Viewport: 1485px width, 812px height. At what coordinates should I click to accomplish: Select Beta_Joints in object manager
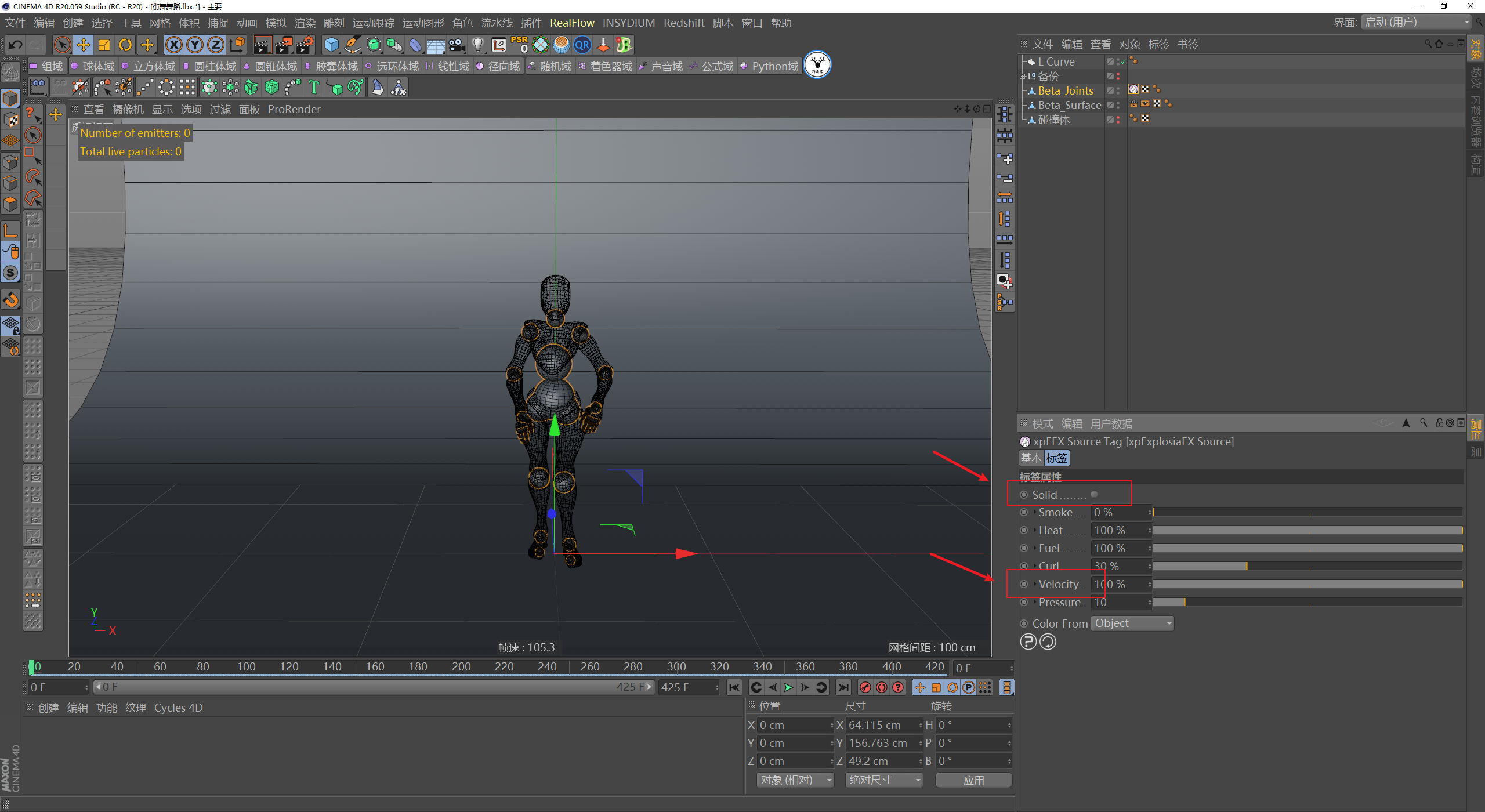click(x=1065, y=90)
